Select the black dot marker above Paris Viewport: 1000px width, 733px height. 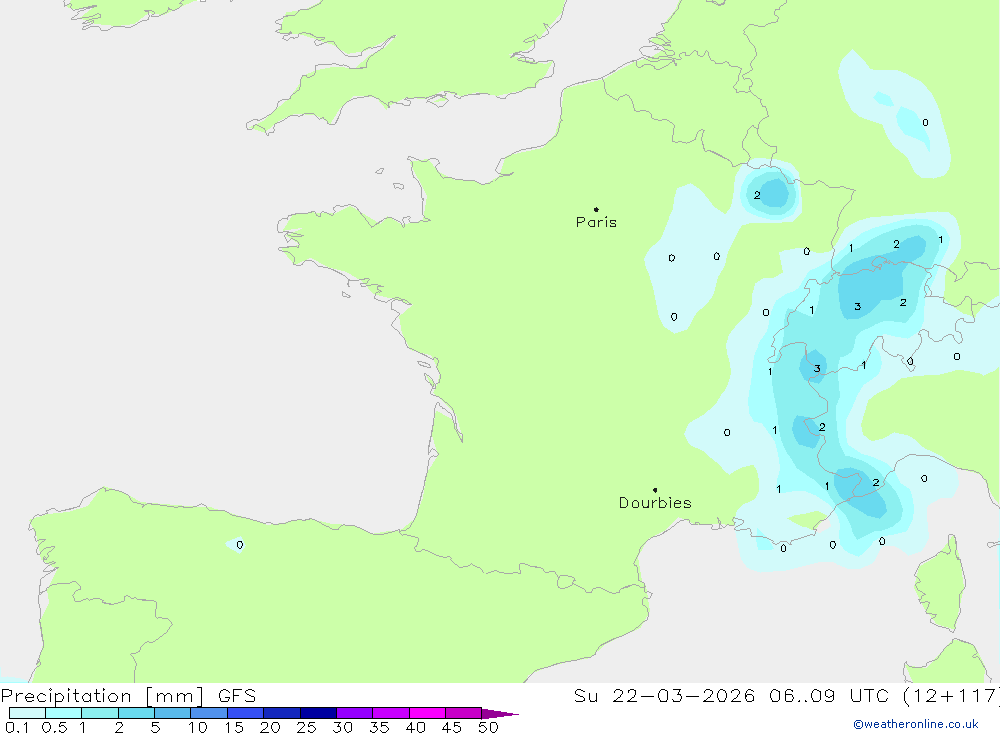point(596,209)
